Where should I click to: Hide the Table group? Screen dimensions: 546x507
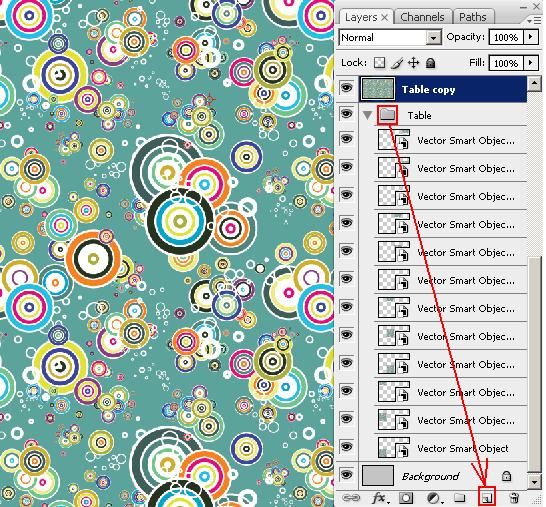[346, 113]
